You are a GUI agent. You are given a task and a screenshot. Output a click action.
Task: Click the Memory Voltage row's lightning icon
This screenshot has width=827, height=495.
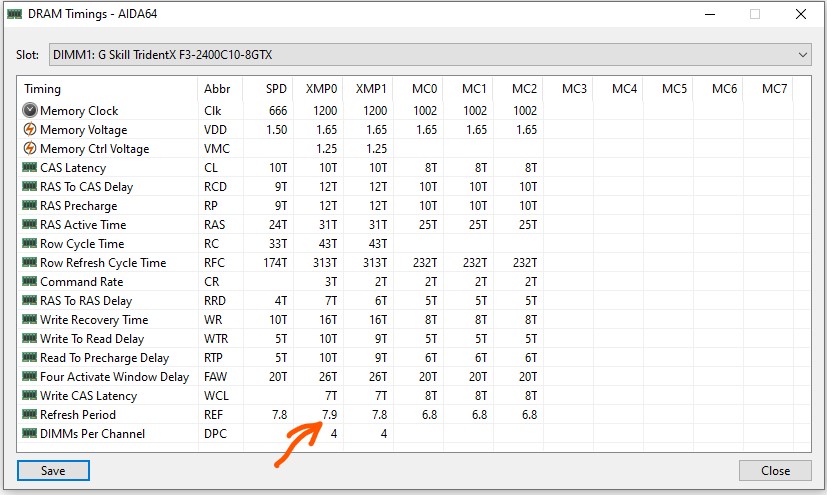click(x=30, y=129)
